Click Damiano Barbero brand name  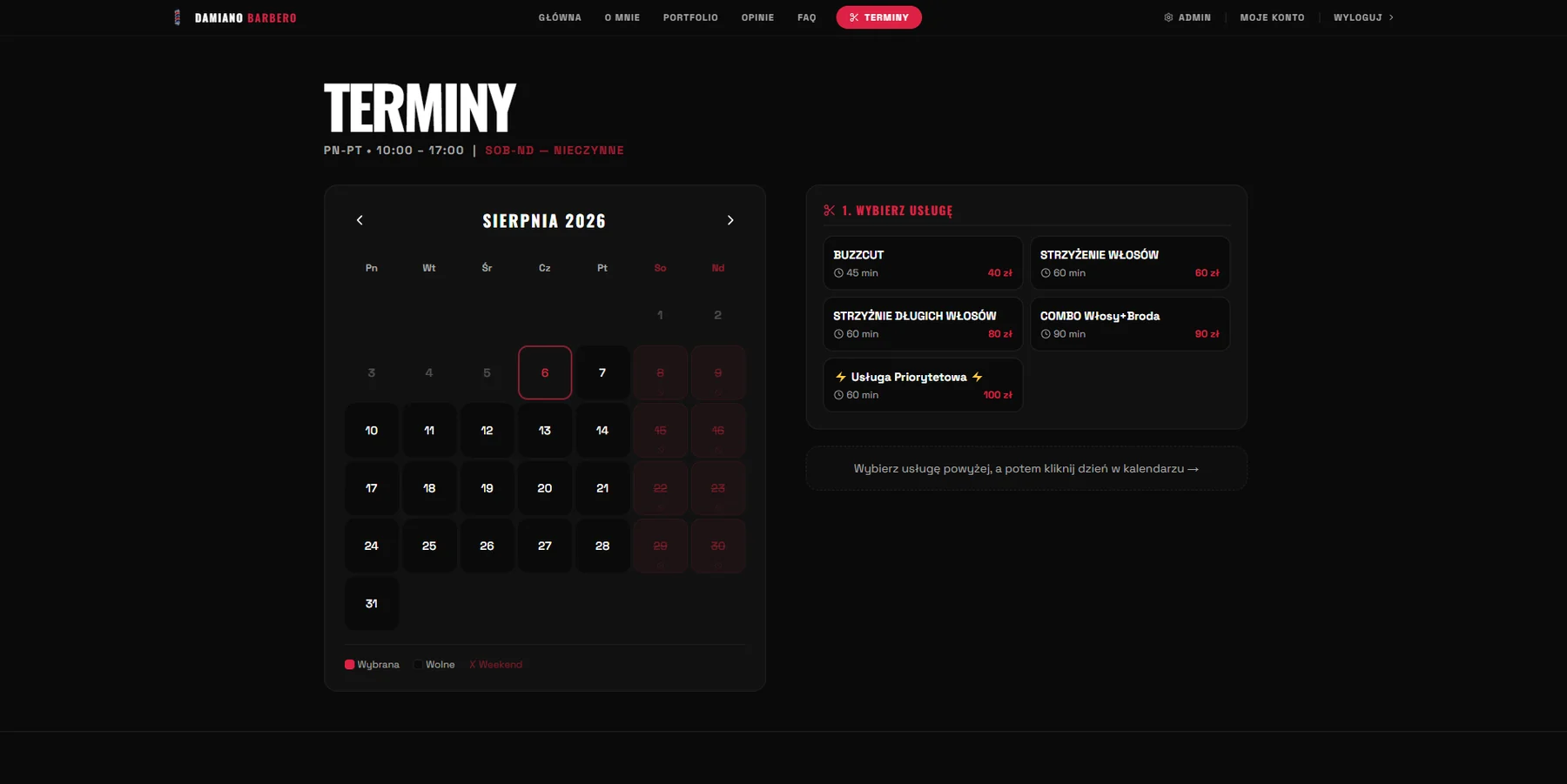[x=245, y=18]
